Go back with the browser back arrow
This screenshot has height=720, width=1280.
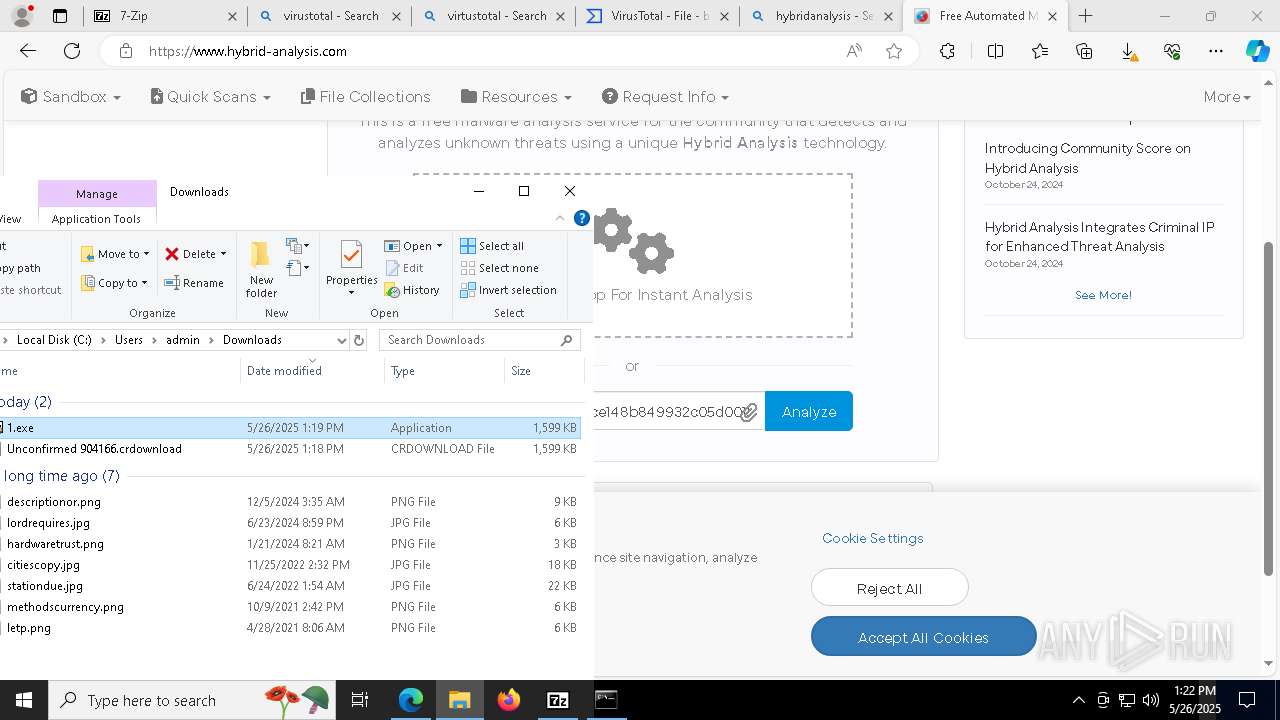click(x=28, y=51)
